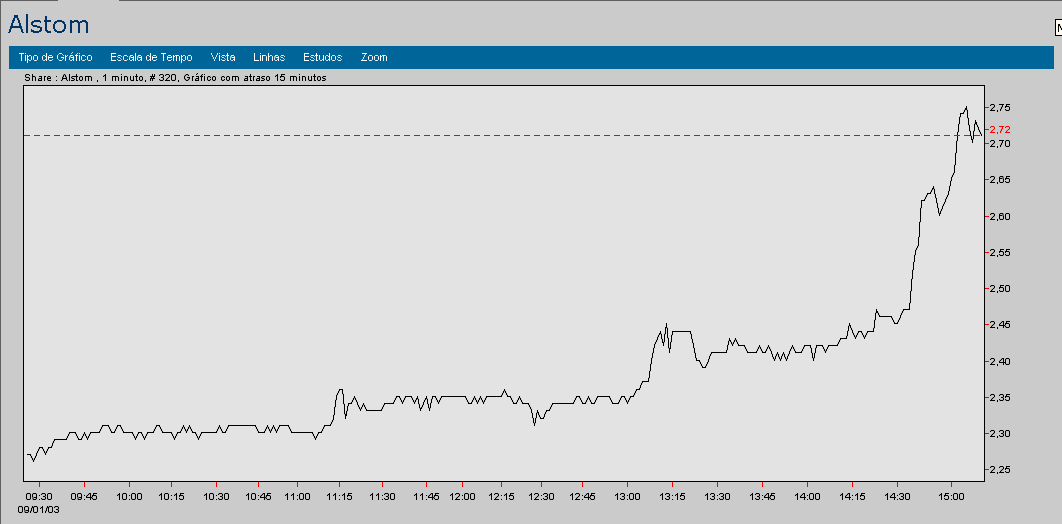
Task: Click the 14:30 time axis label
Action: tap(897, 496)
